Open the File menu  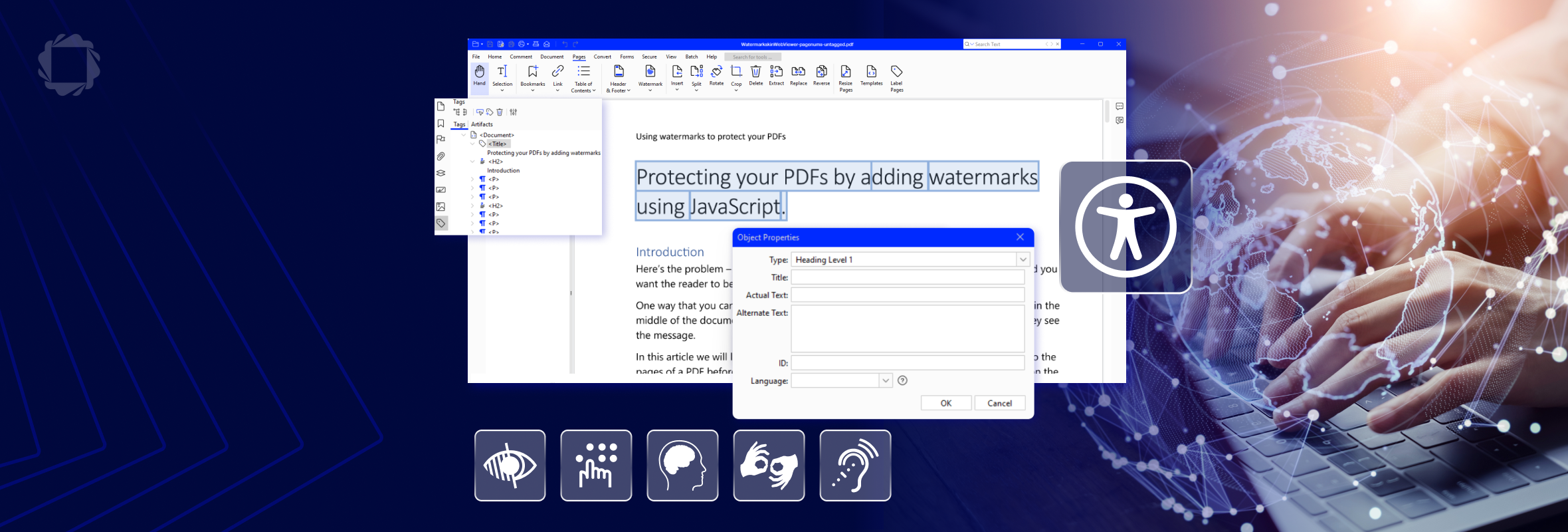click(x=476, y=57)
